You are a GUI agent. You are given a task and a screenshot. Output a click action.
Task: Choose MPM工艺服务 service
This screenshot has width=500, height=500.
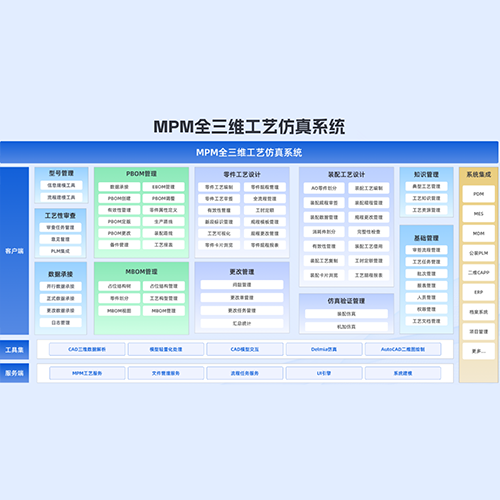point(87,373)
